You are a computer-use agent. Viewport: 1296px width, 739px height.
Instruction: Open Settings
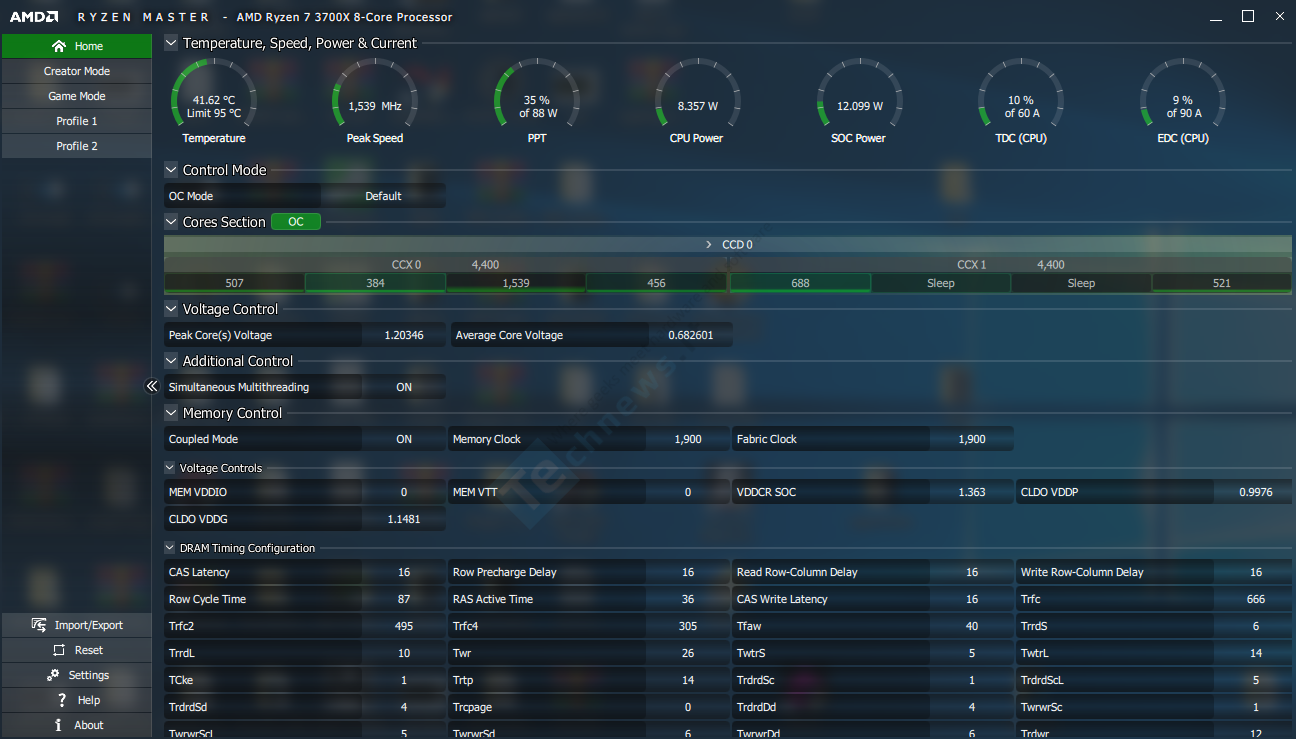[x=76, y=675]
